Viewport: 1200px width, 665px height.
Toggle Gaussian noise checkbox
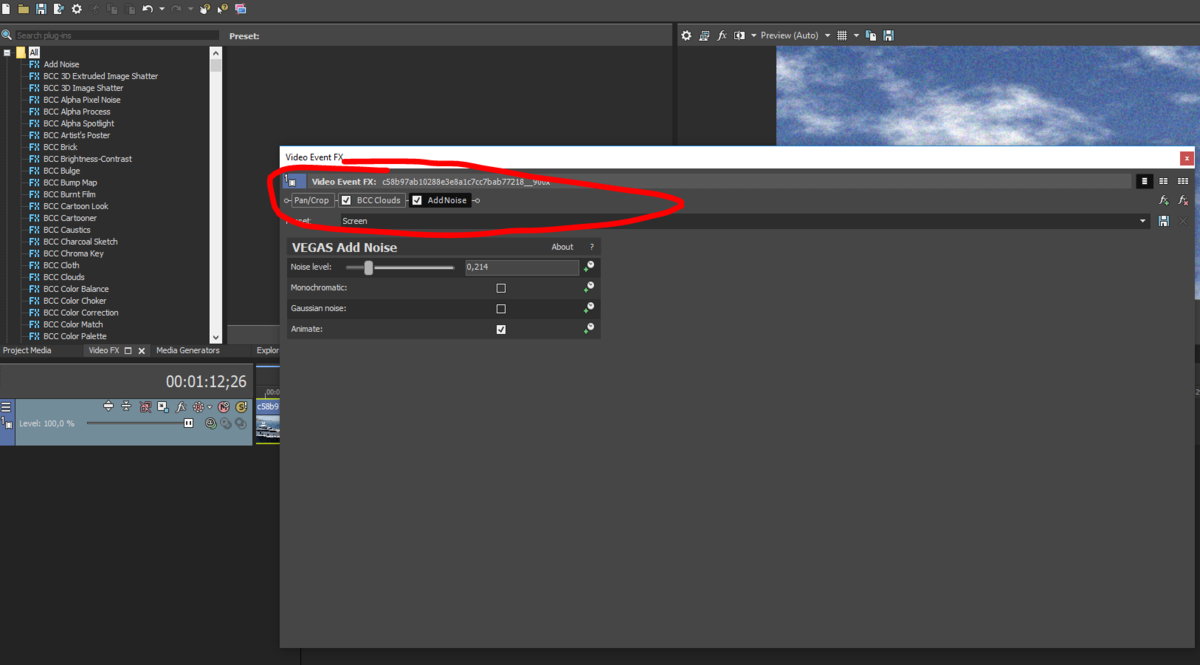pyautogui.click(x=501, y=309)
